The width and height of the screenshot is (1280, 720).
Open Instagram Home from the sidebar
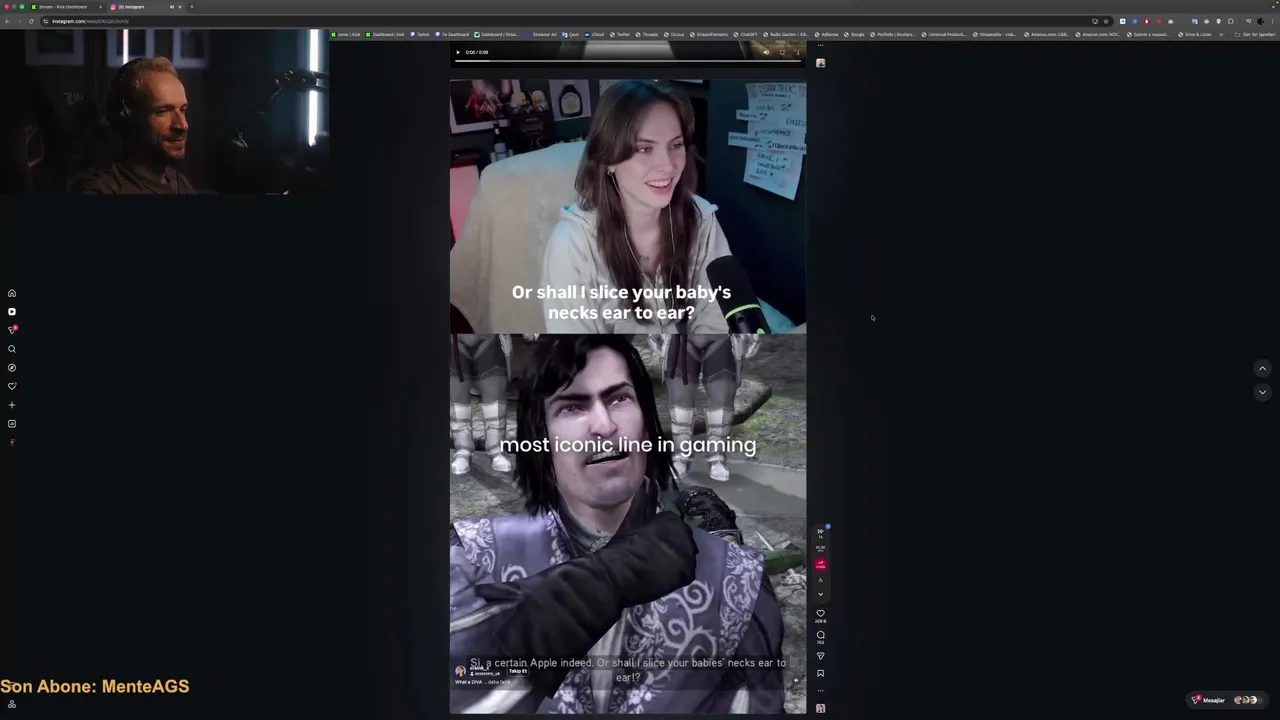click(x=12, y=293)
